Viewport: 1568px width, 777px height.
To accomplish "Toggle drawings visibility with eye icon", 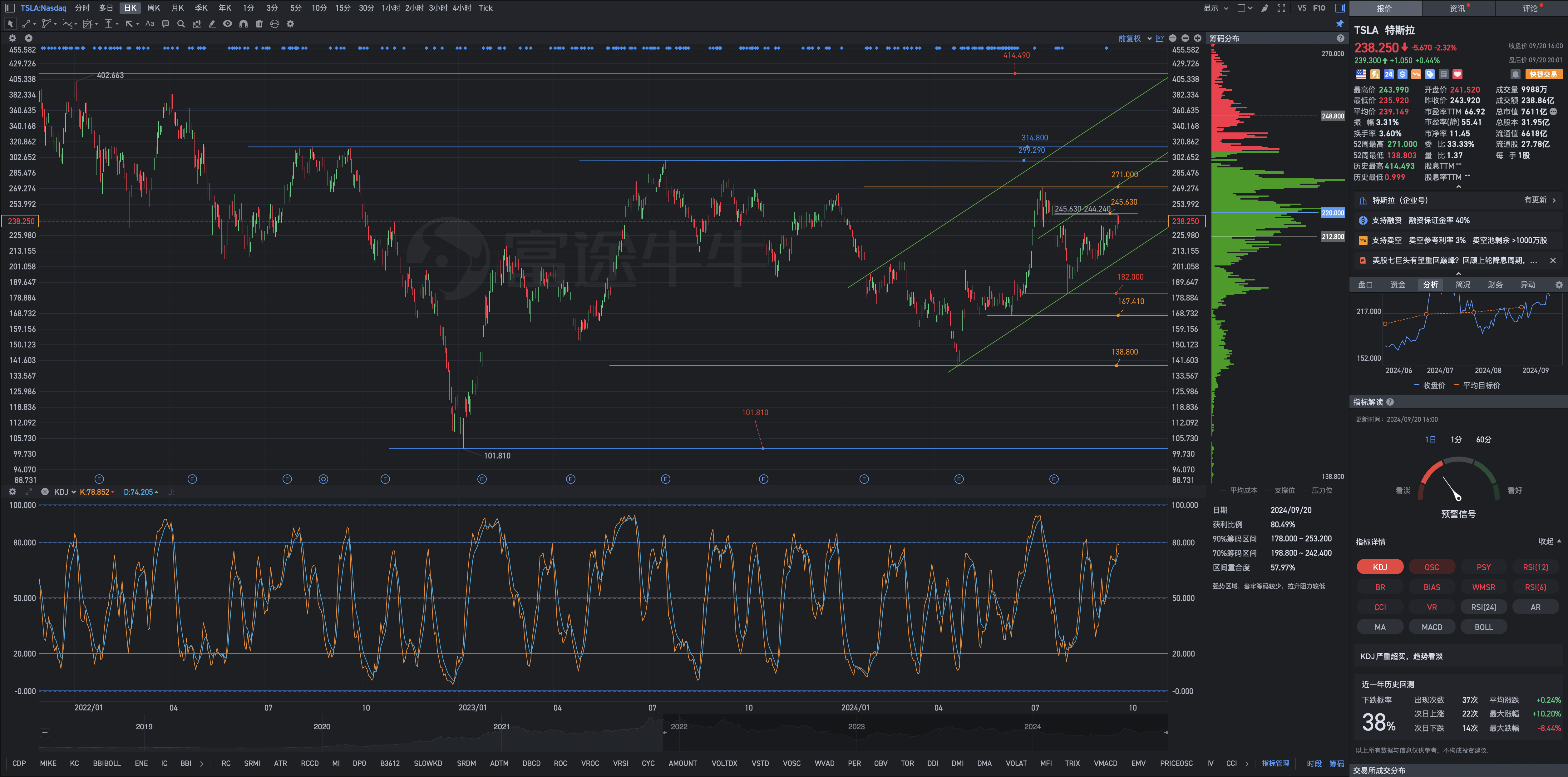I will (x=228, y=24).
